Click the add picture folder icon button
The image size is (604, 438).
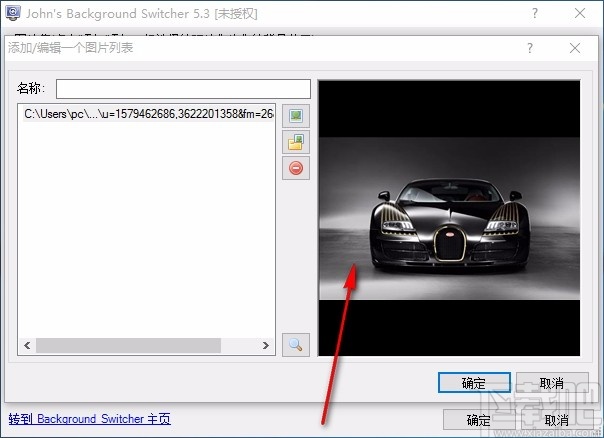295,142
